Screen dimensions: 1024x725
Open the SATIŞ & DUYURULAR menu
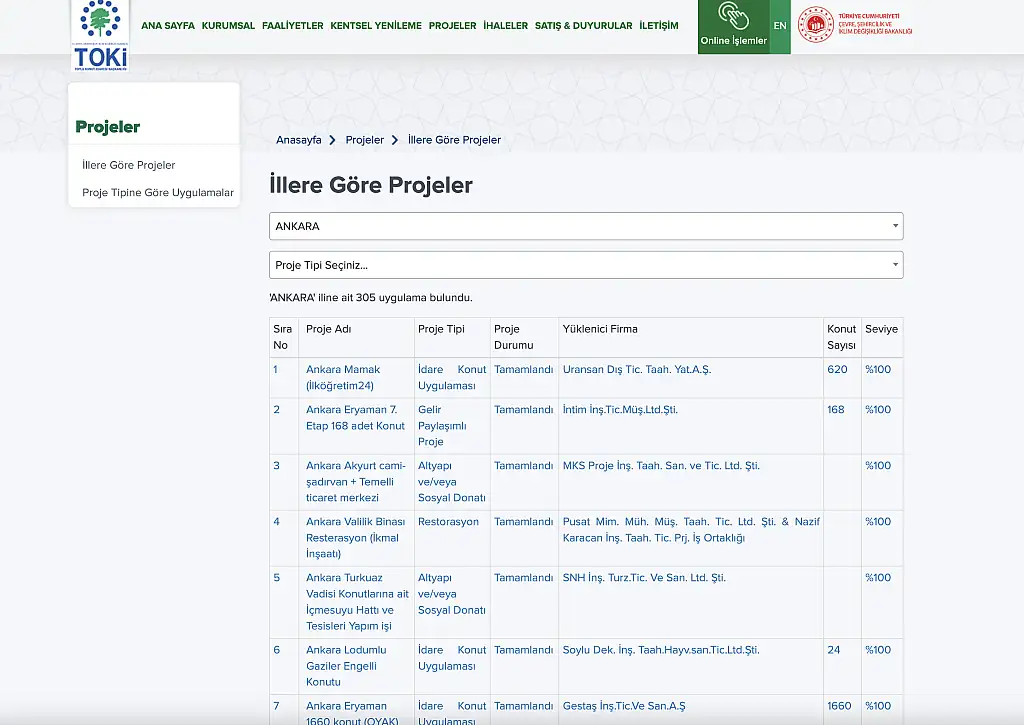pos(584,25)
